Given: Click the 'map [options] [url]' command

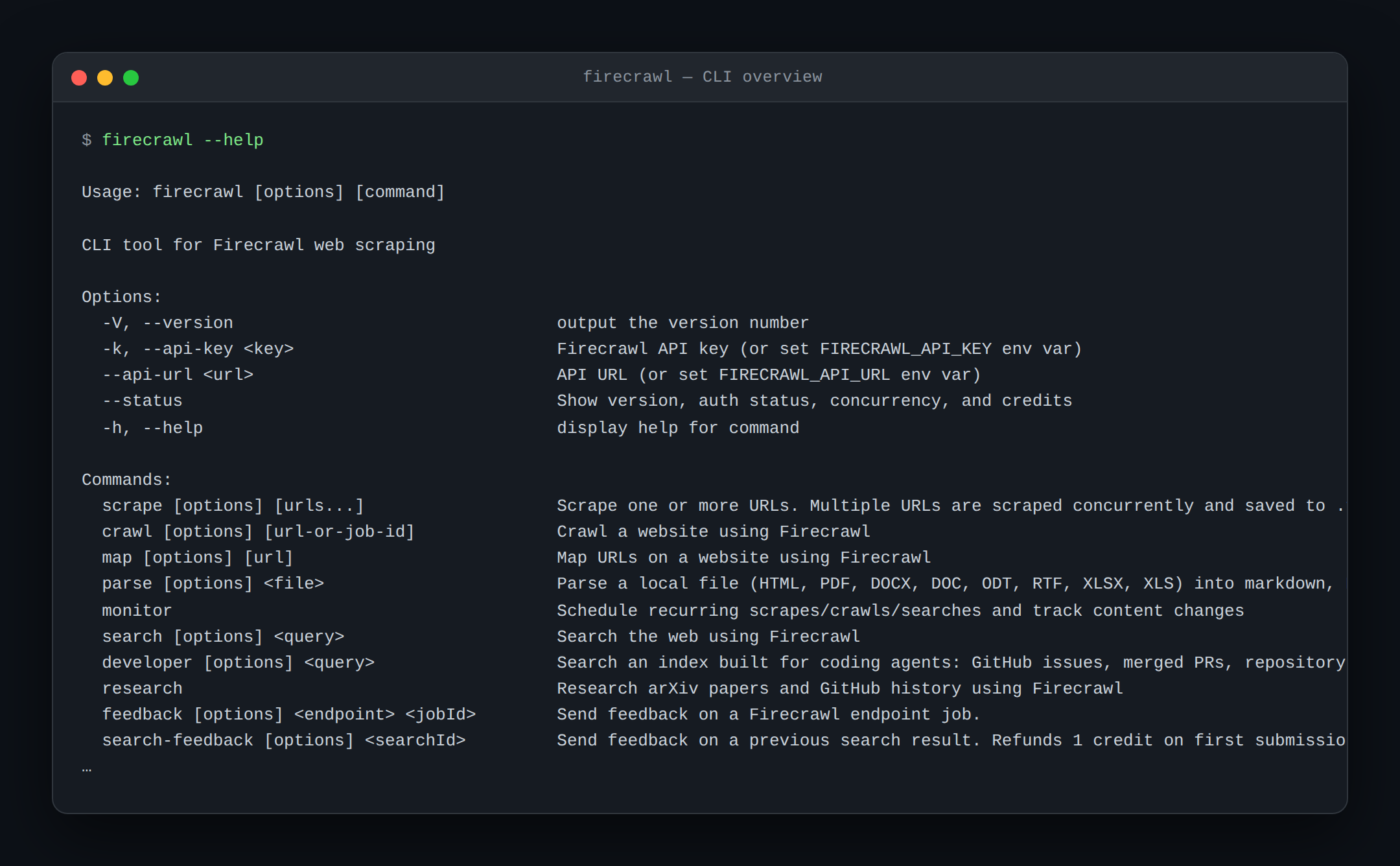Looking at the screenshot, I should 198,557.
